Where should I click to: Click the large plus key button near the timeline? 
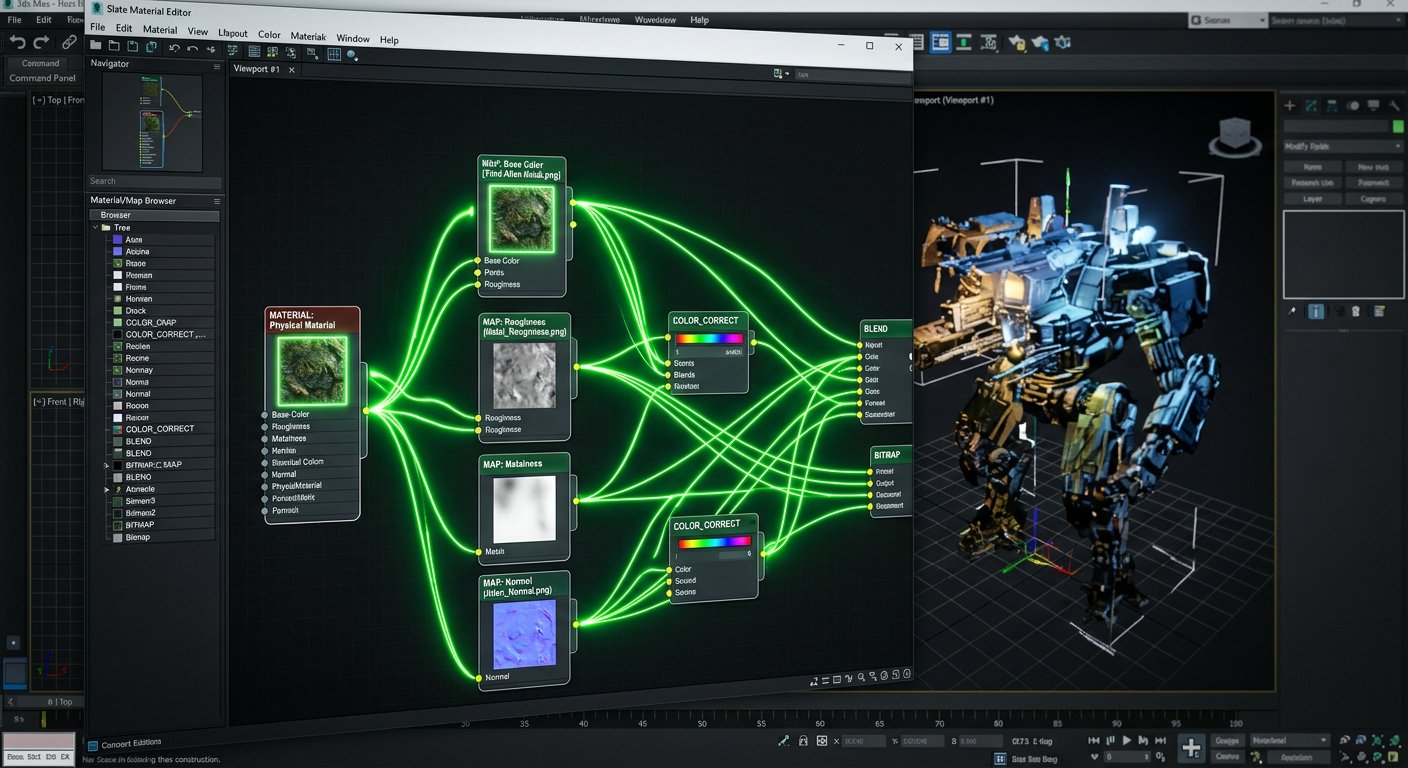coord(1191,747)
